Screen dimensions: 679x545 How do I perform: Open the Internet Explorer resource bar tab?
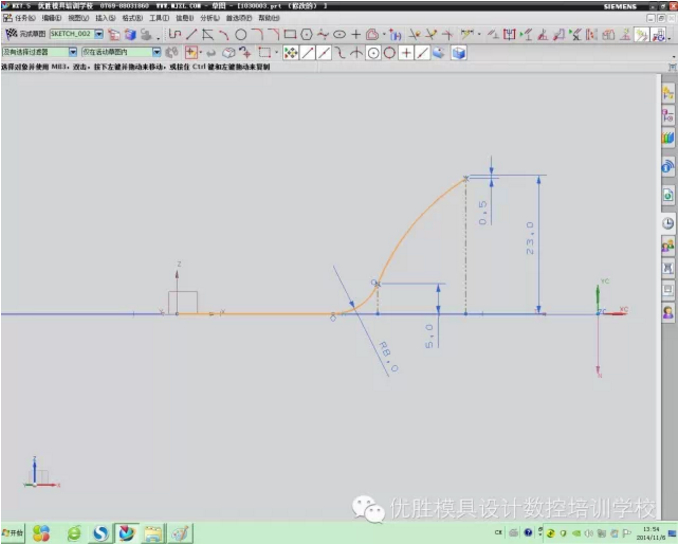[x=668, y=167]
